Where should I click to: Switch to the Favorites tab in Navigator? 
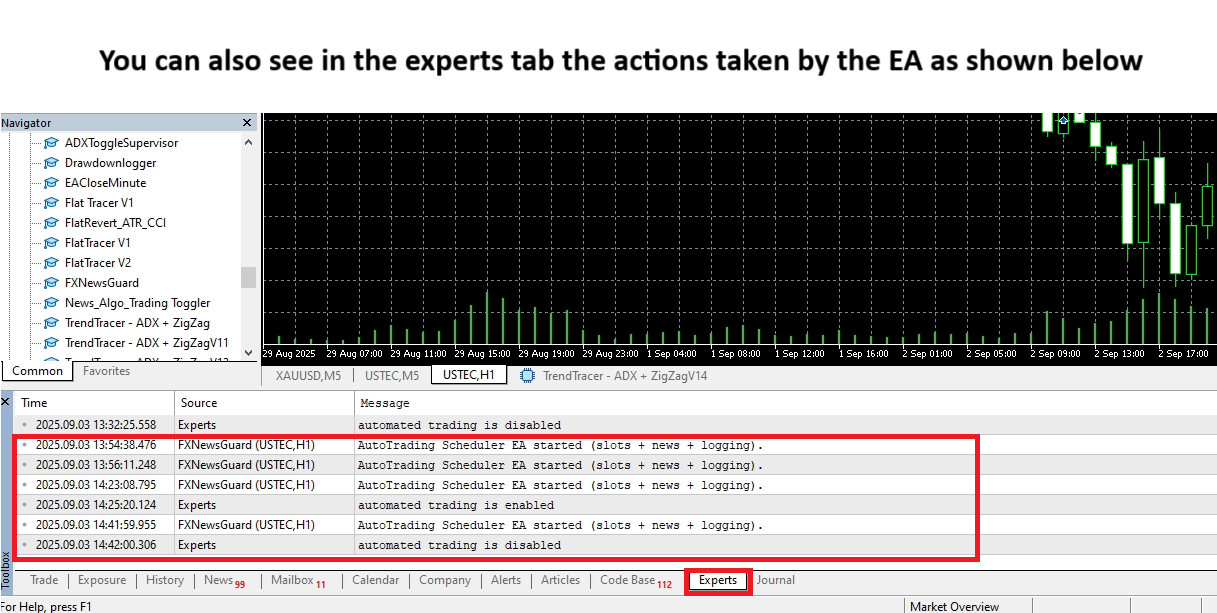click(x=106, y=371)
